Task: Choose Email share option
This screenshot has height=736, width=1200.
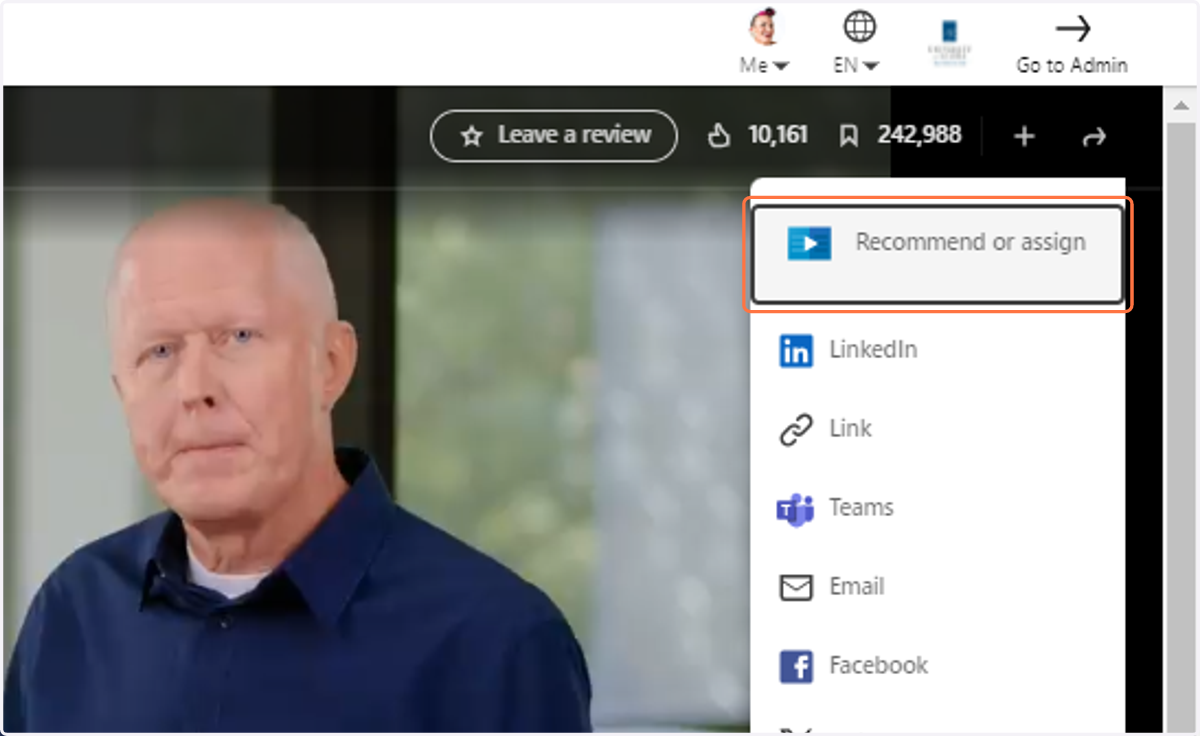Action: [938, 587]
